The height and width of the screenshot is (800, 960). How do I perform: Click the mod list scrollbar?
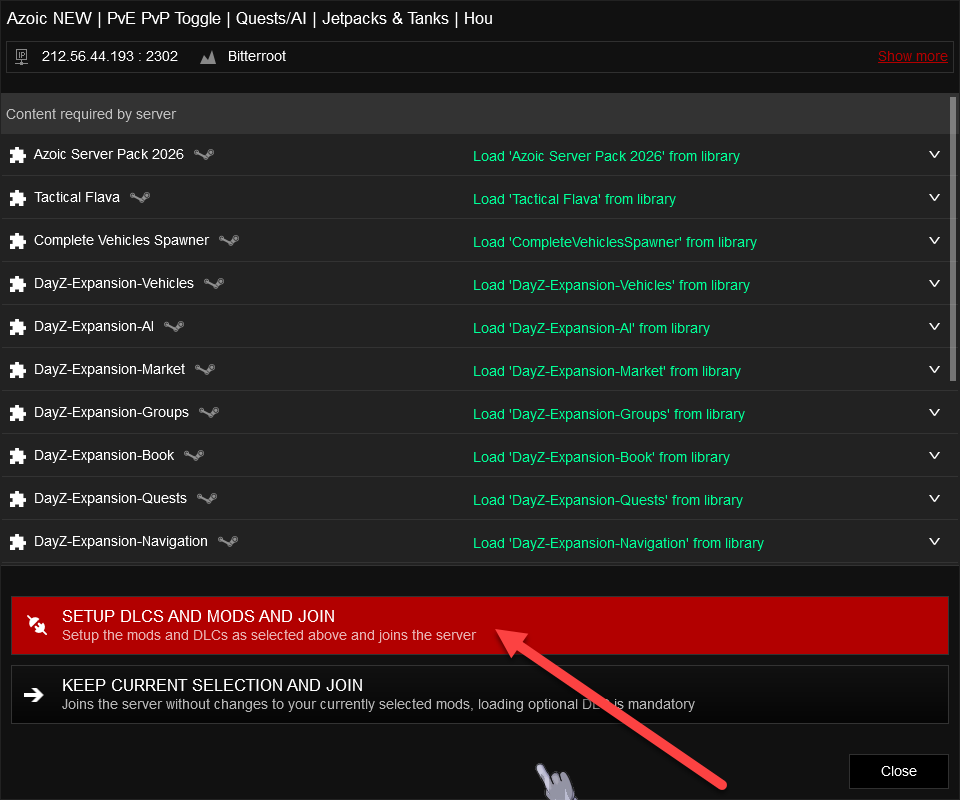pos(953,239)
